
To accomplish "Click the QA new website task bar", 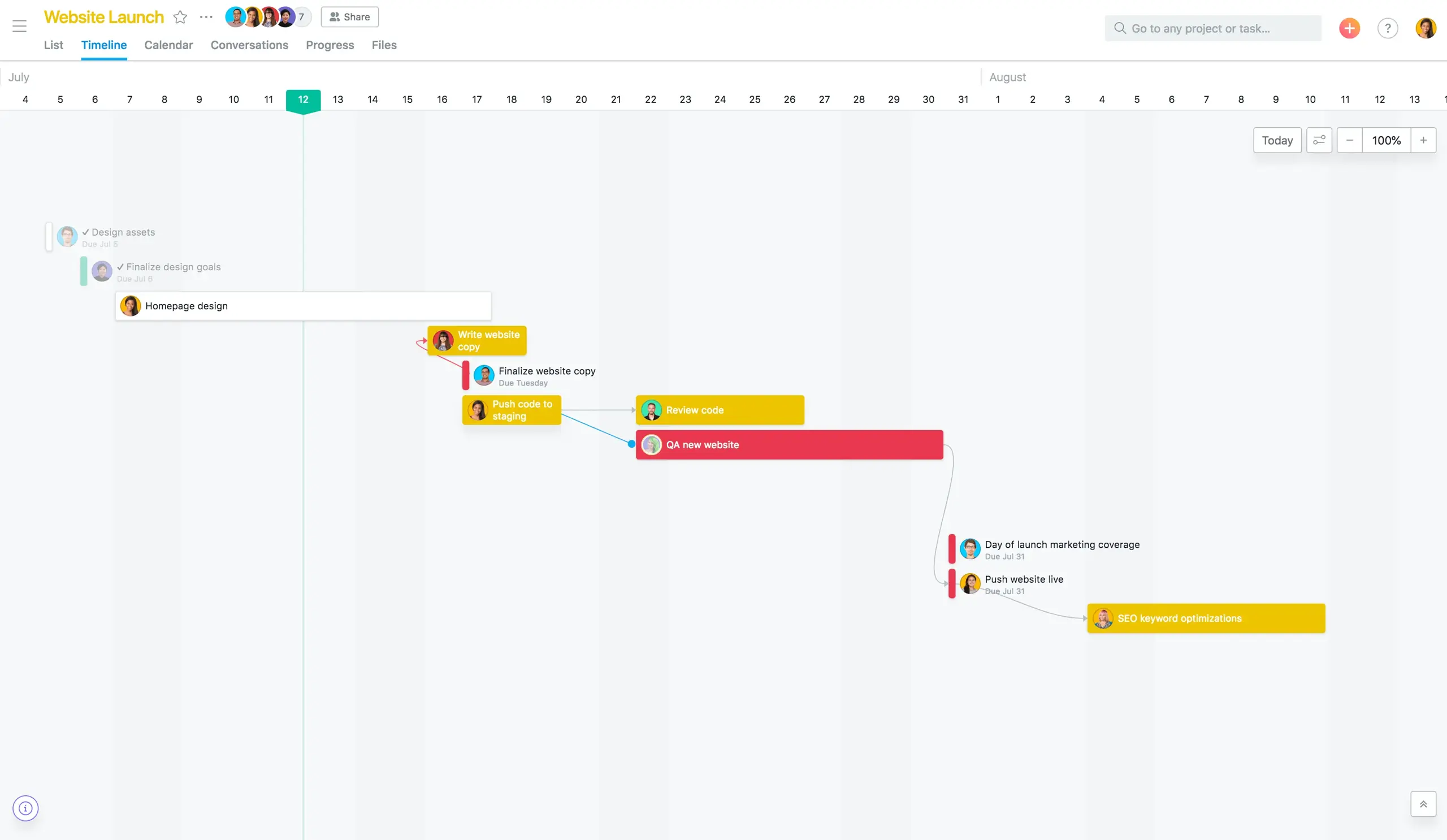I will pos(789,444).
